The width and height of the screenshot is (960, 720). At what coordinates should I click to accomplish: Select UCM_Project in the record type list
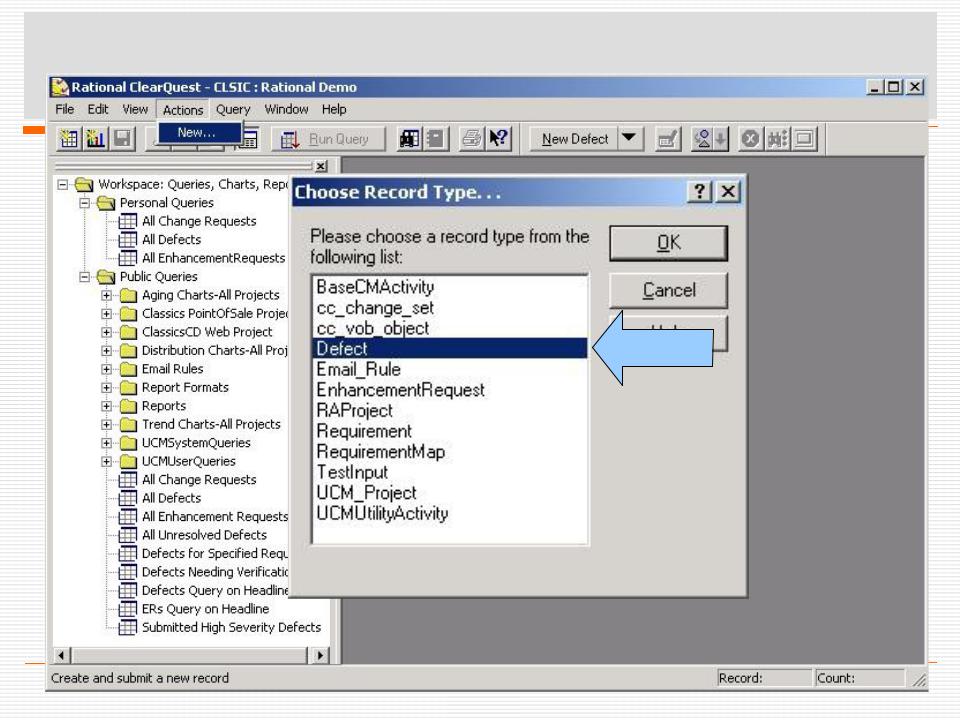click(x=450, y=493)
